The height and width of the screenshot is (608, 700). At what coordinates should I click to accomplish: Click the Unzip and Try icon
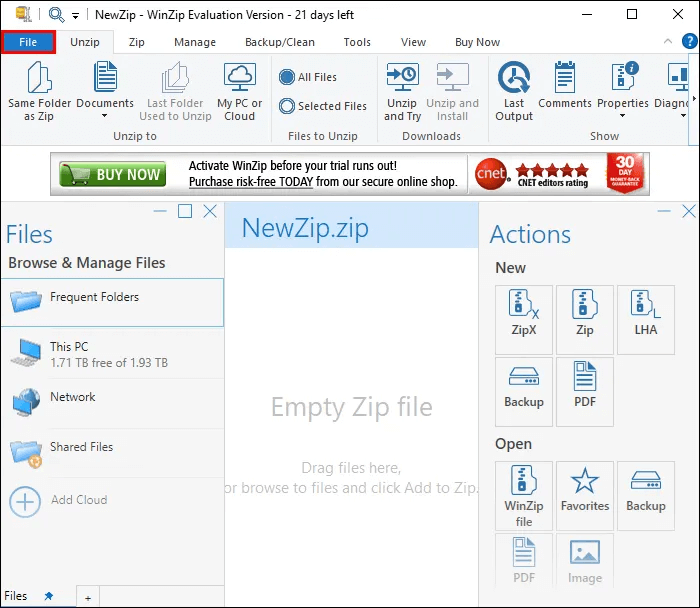[x=402, y=77]
